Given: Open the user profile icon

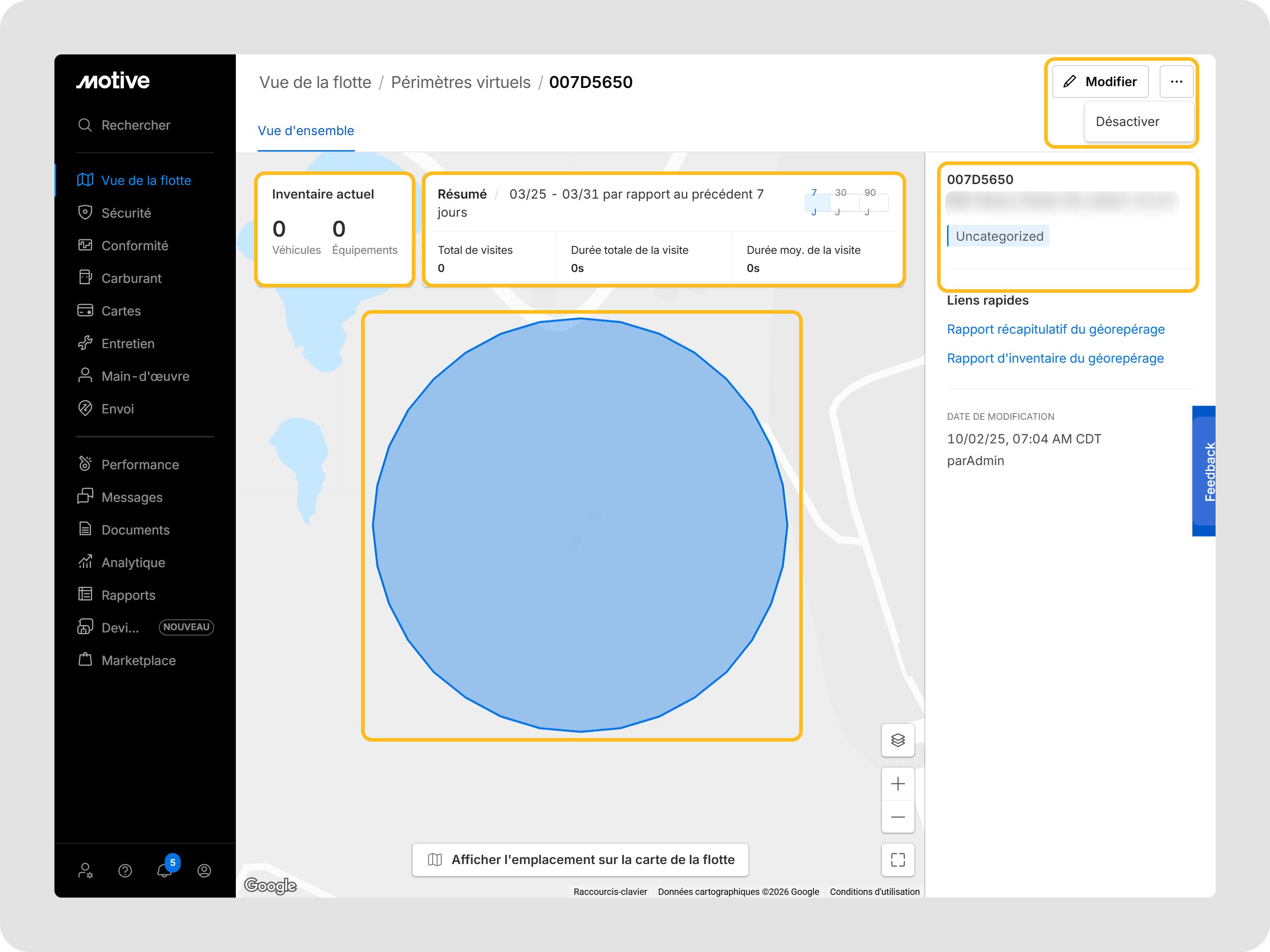Looking at the screenshot, I should [204, 870].
